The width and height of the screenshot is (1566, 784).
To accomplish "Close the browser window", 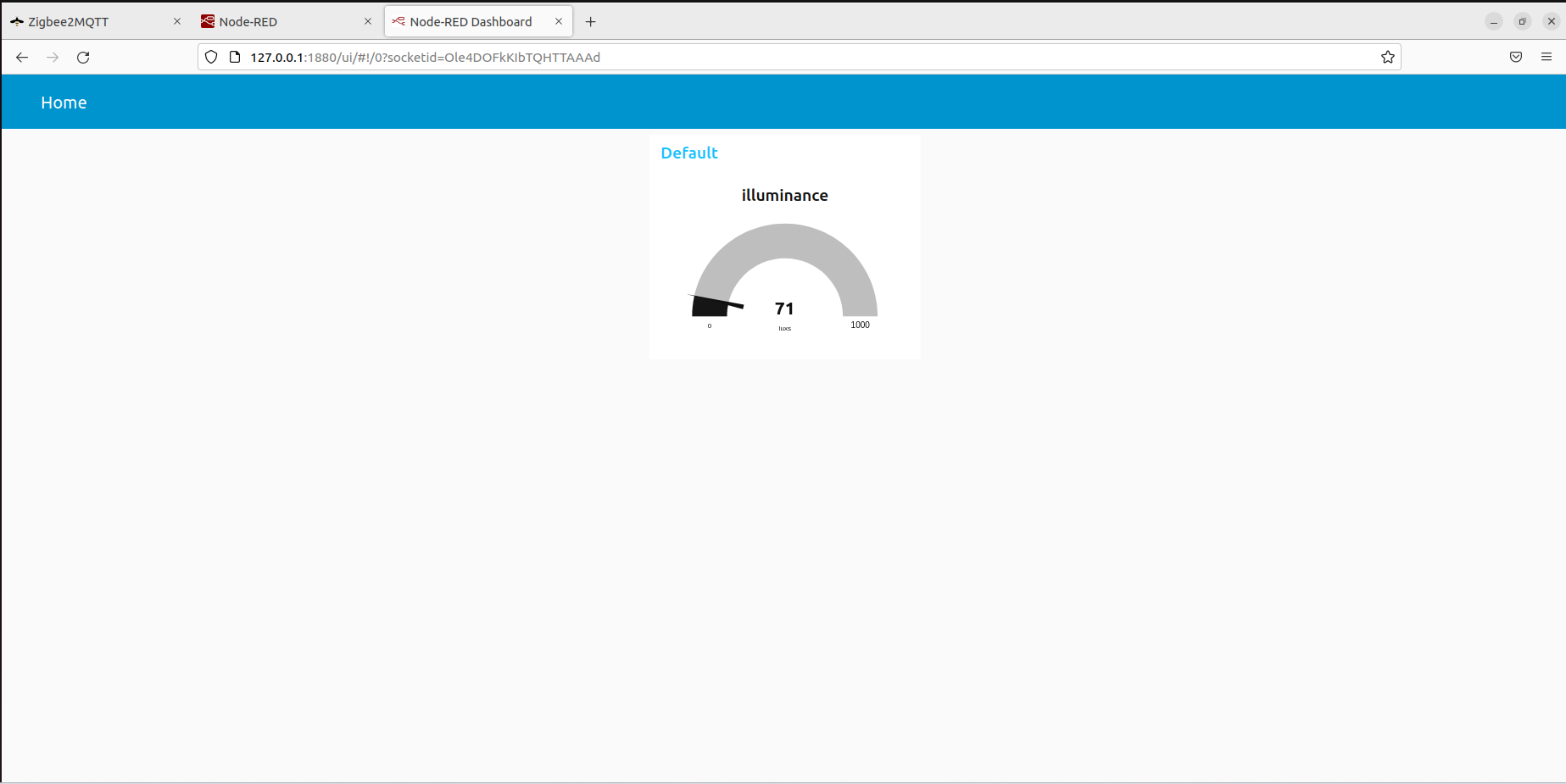I will [x=1552, y=21].
